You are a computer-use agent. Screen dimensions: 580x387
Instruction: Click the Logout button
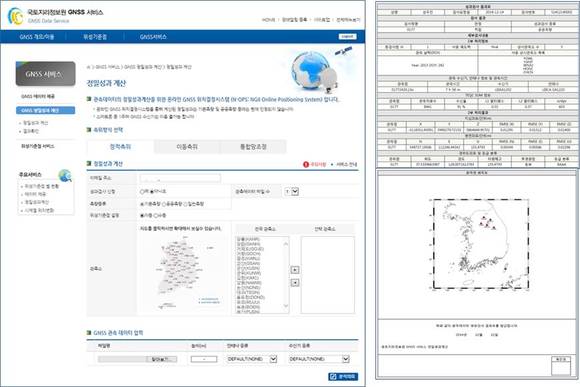(347, 37)
